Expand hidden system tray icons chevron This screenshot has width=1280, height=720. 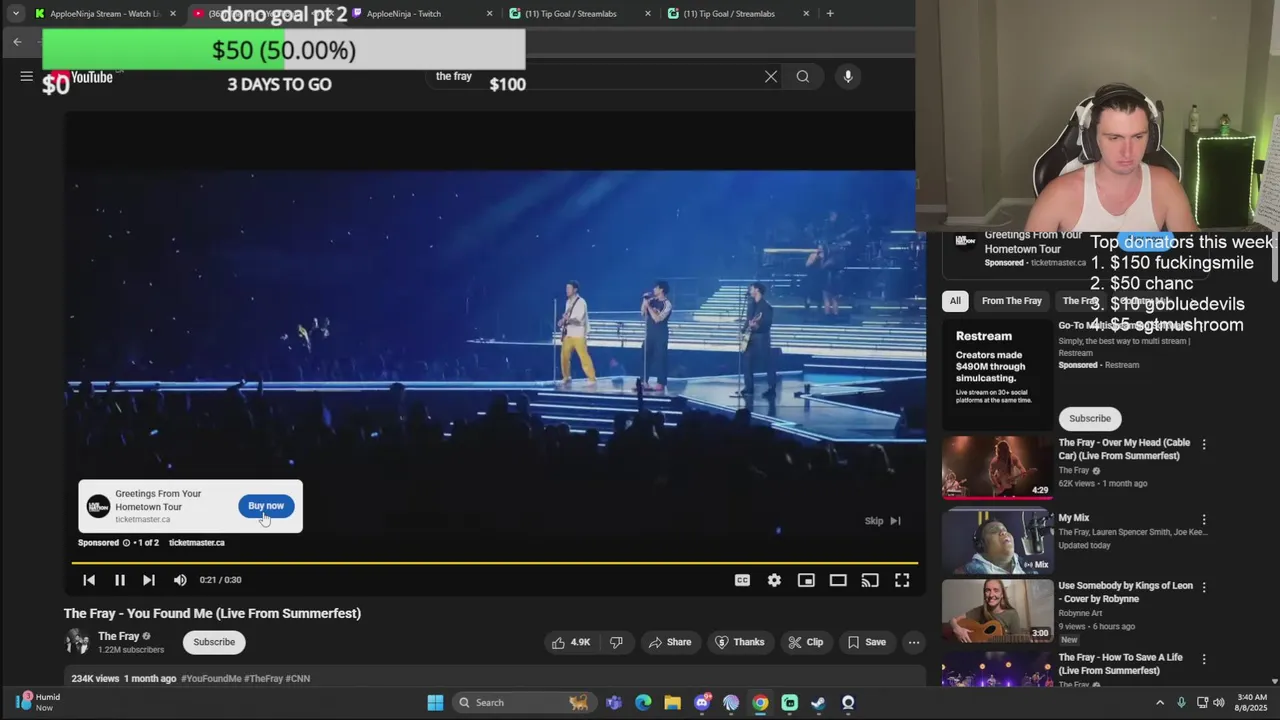pos(1160,702)
